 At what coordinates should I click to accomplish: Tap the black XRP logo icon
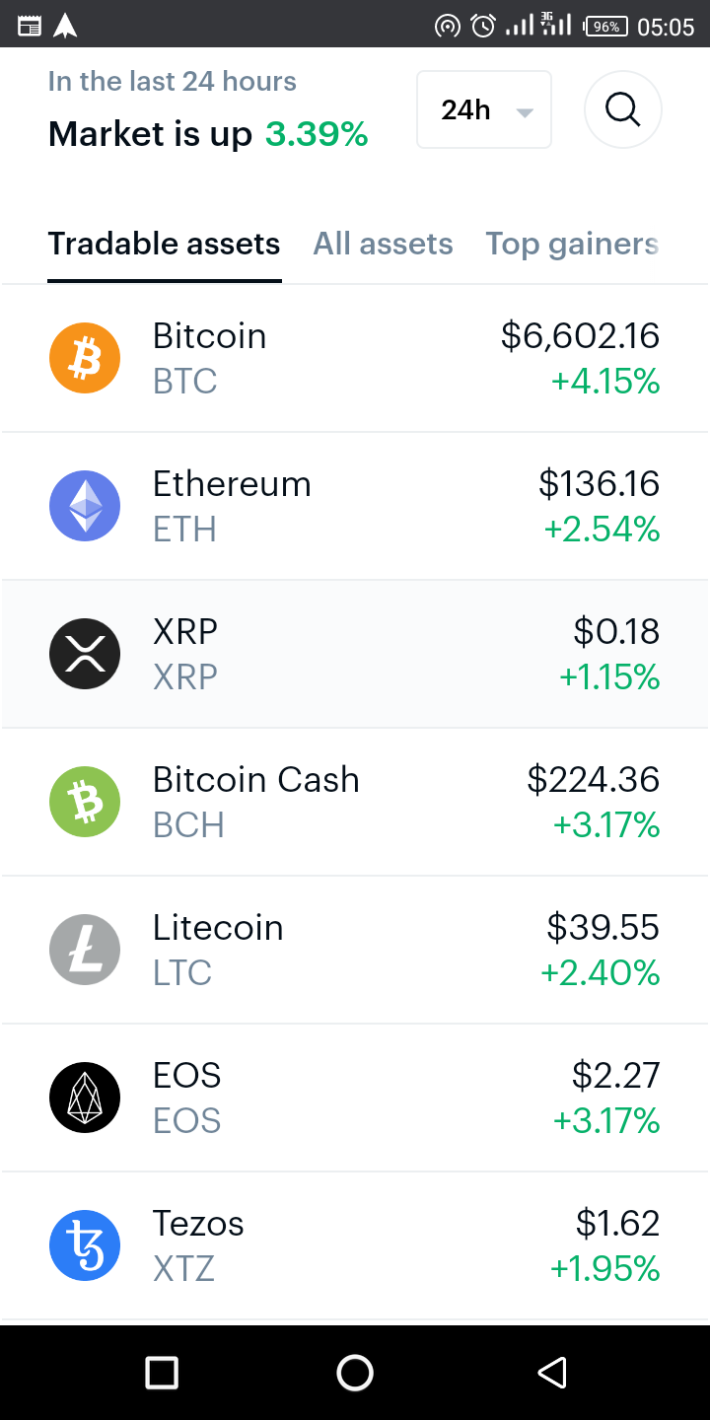click(x=85, y=654)
